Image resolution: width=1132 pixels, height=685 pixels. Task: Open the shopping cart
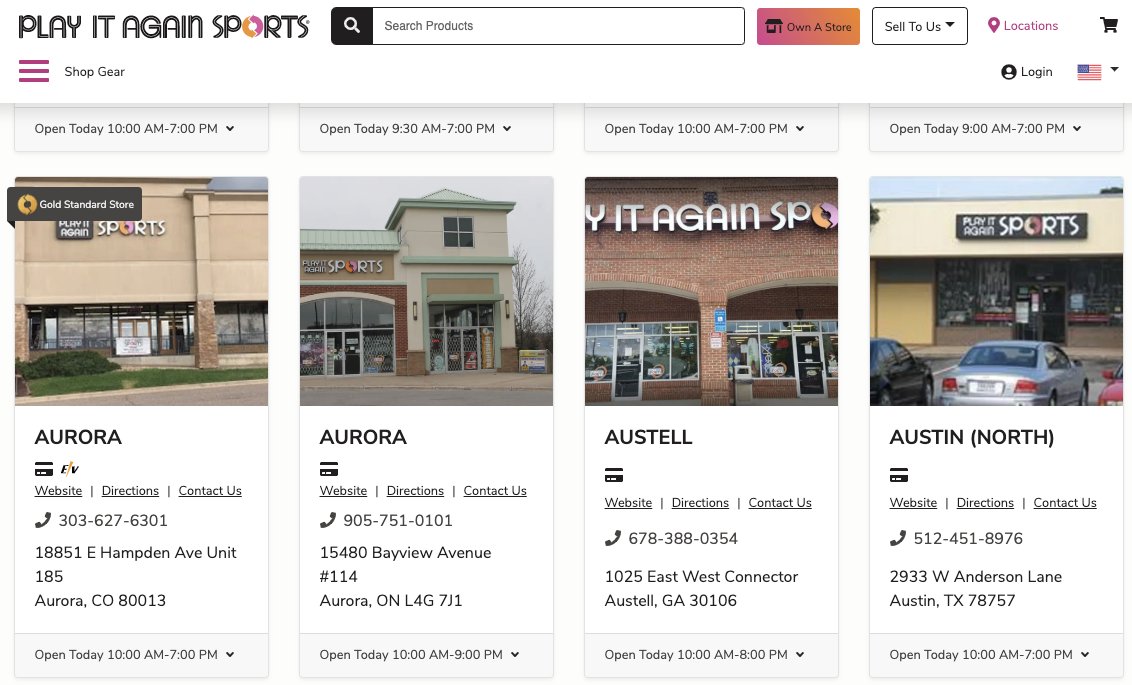pos(1108,25)
